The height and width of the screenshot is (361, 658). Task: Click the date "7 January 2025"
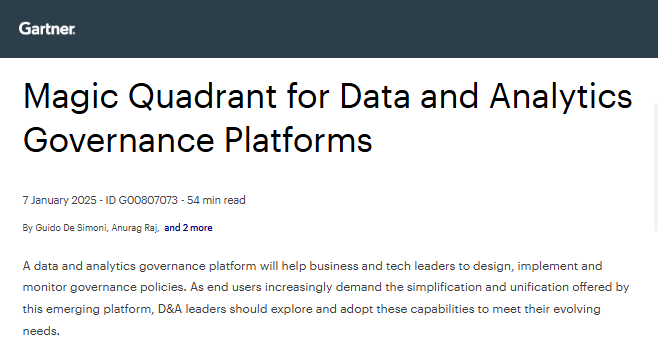60,200
